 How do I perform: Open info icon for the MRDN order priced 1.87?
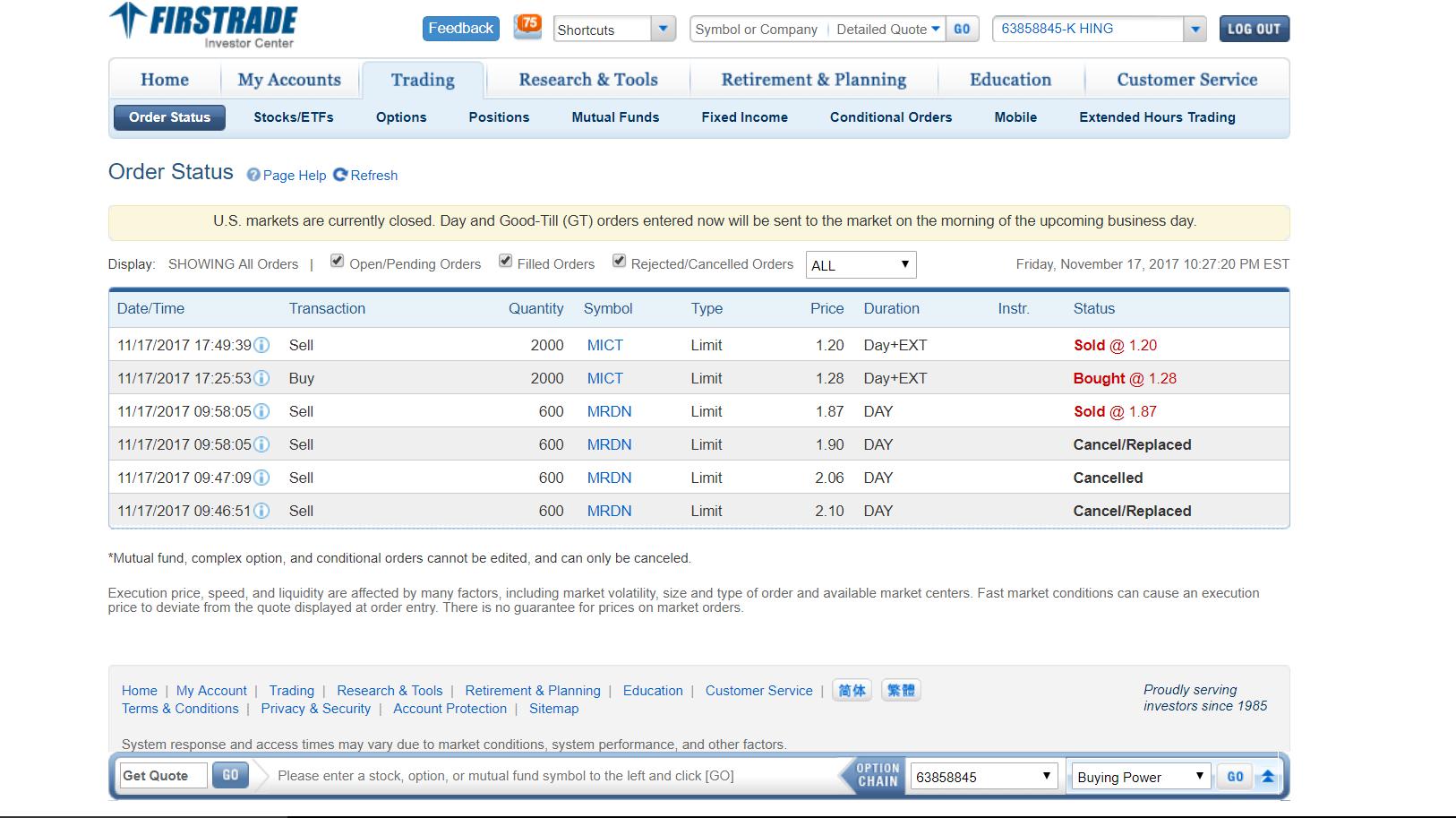[261, 411]
